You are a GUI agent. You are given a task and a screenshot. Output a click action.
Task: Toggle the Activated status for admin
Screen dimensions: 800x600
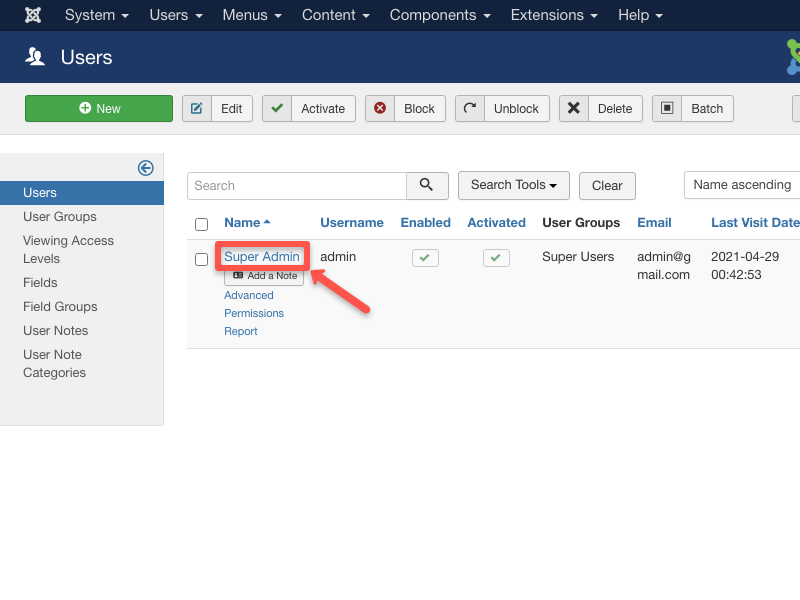[x=496, y=258]
